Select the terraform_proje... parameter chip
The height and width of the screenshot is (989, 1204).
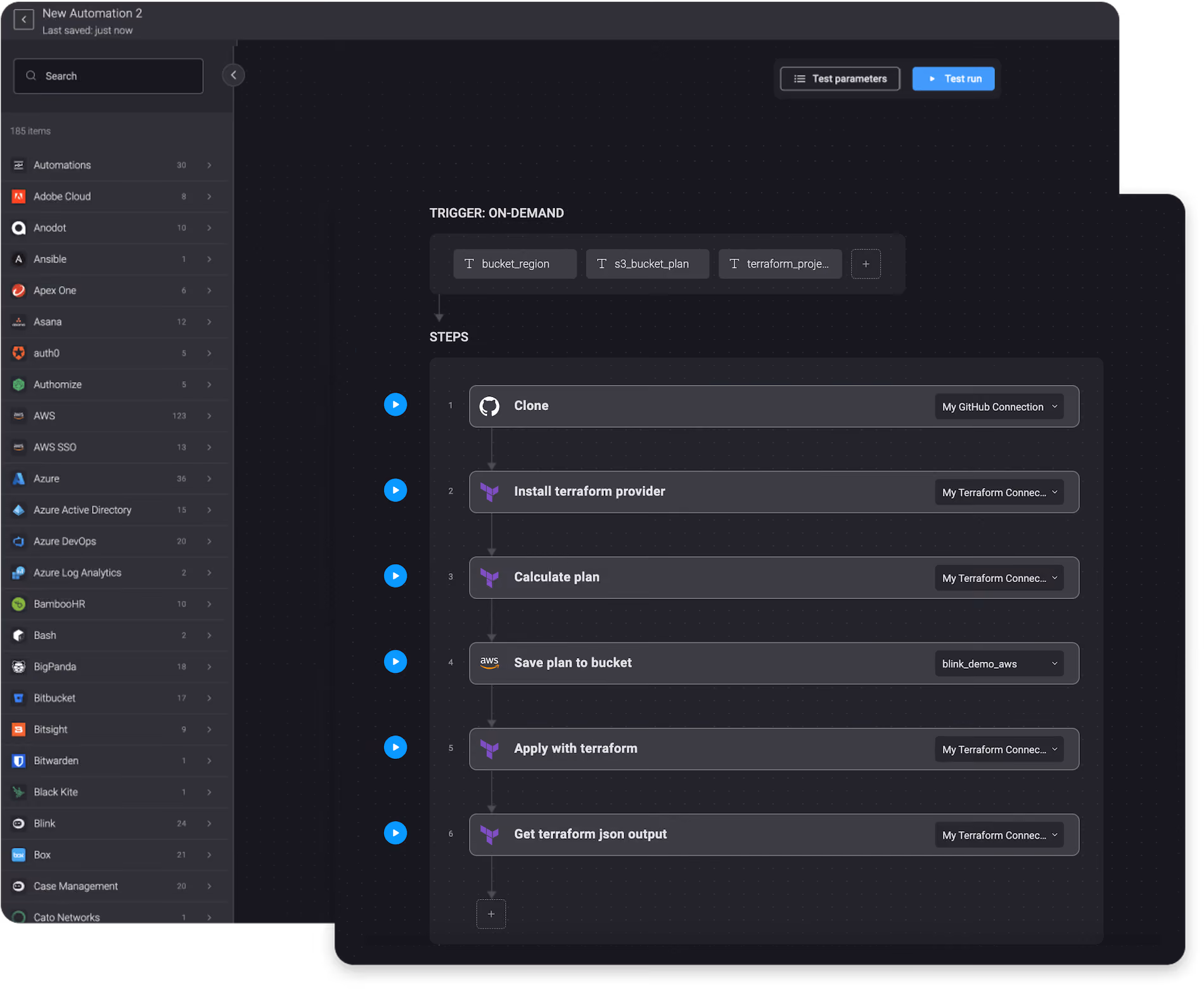(779, 264)
